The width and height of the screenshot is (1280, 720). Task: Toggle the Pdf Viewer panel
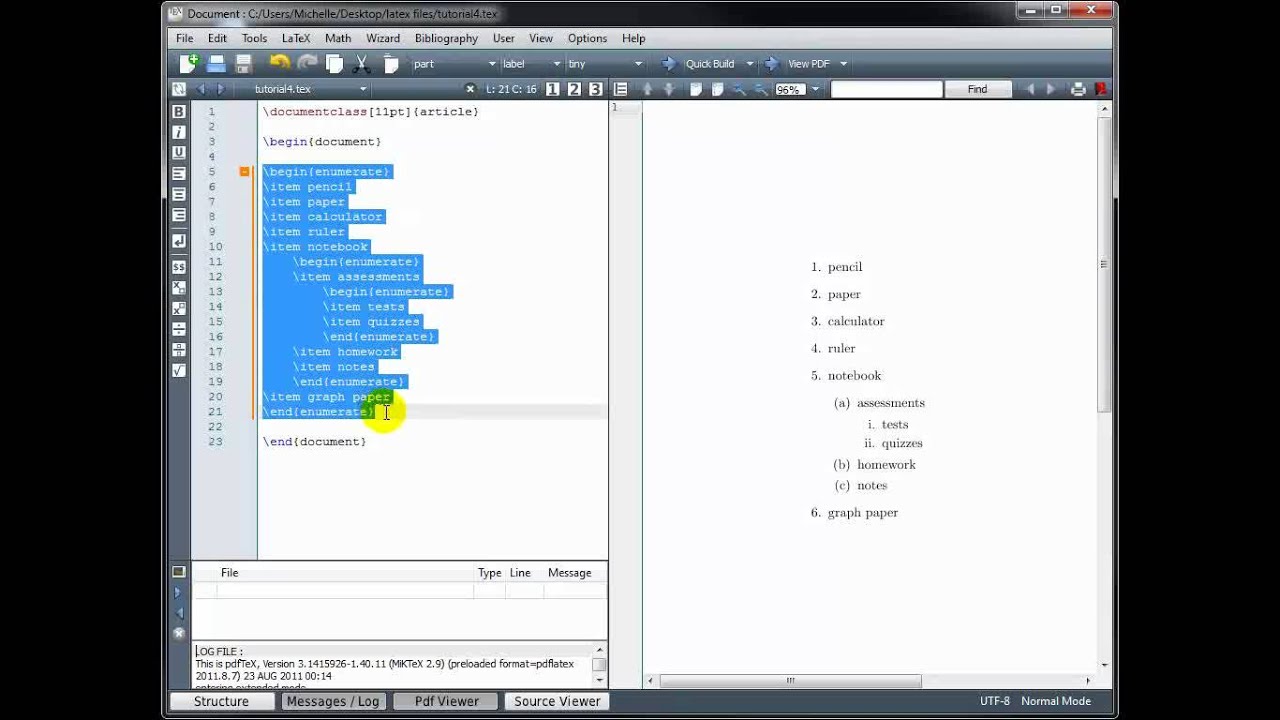click(446, 701)
